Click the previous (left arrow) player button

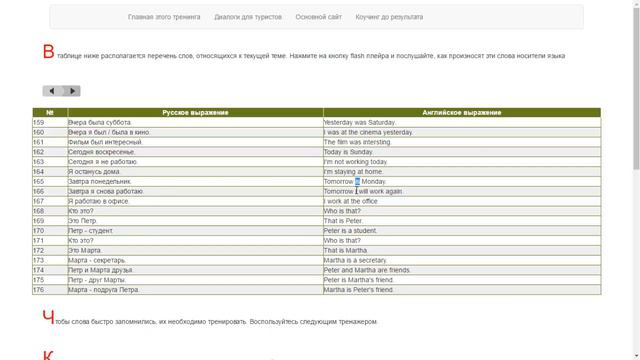[52, 91]
